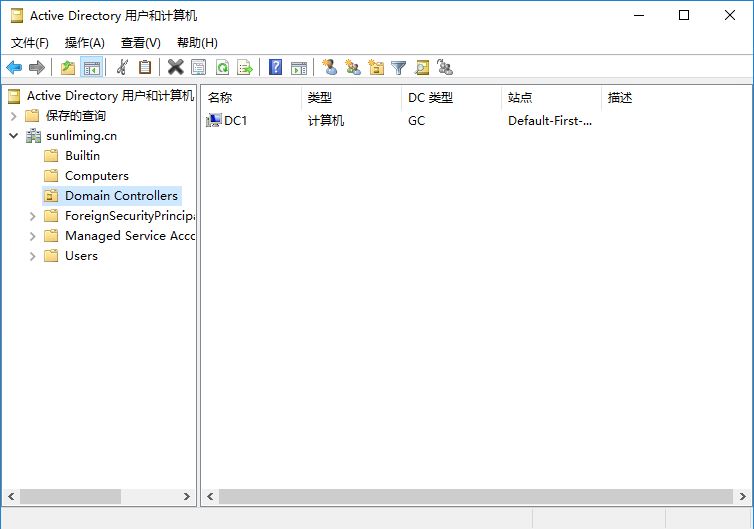
Task: Click the red X Delete icon
Action: point(175,67)
